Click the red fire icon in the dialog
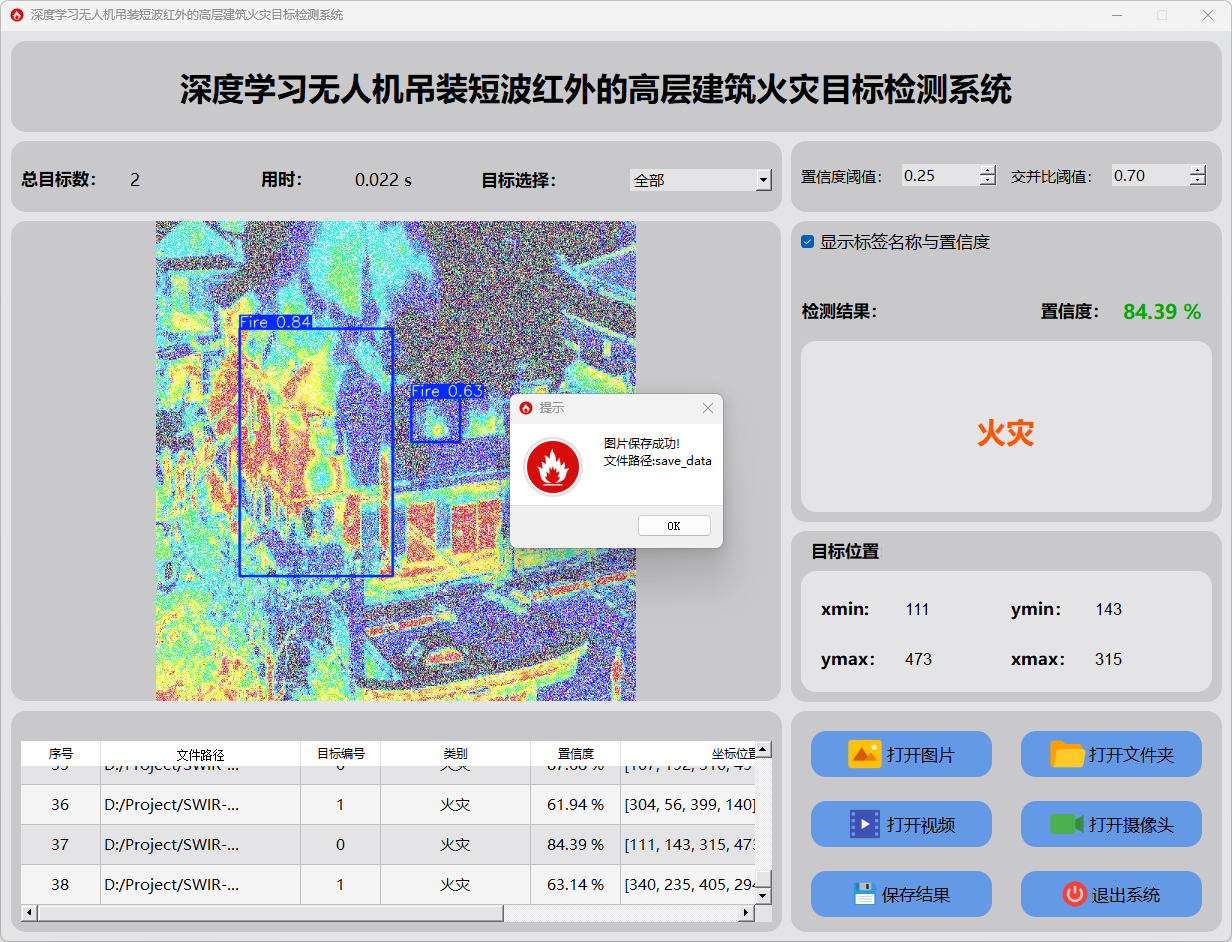This screenshot has width=1232, height=942. coord(553,467)
